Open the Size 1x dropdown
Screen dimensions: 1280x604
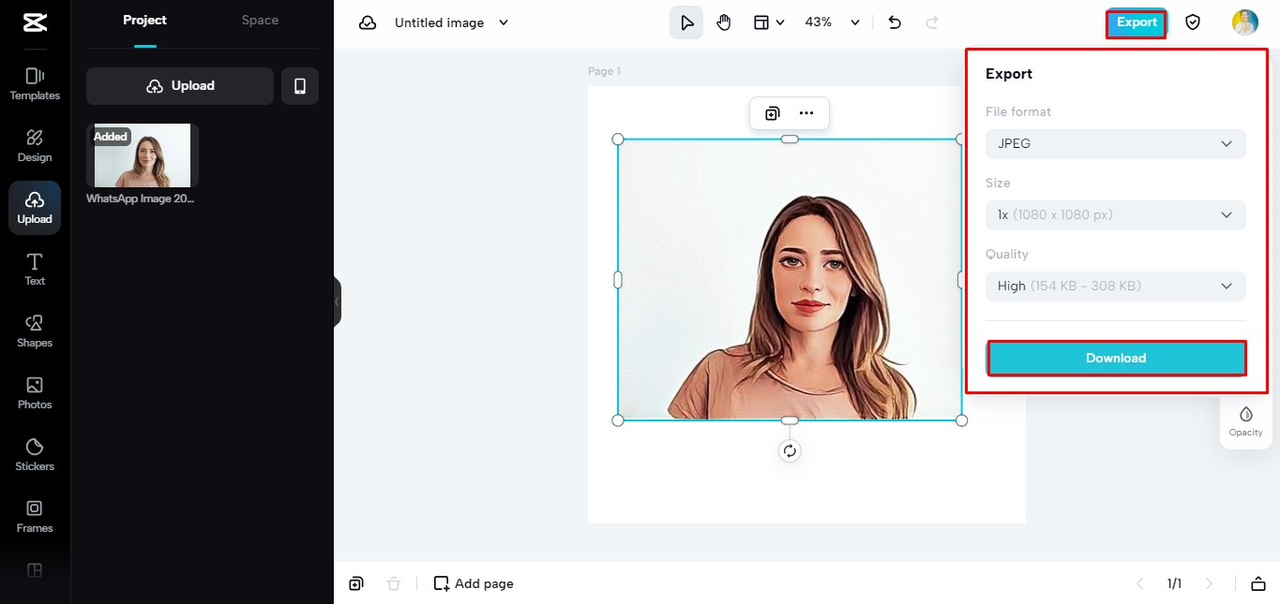point(1116,214)
